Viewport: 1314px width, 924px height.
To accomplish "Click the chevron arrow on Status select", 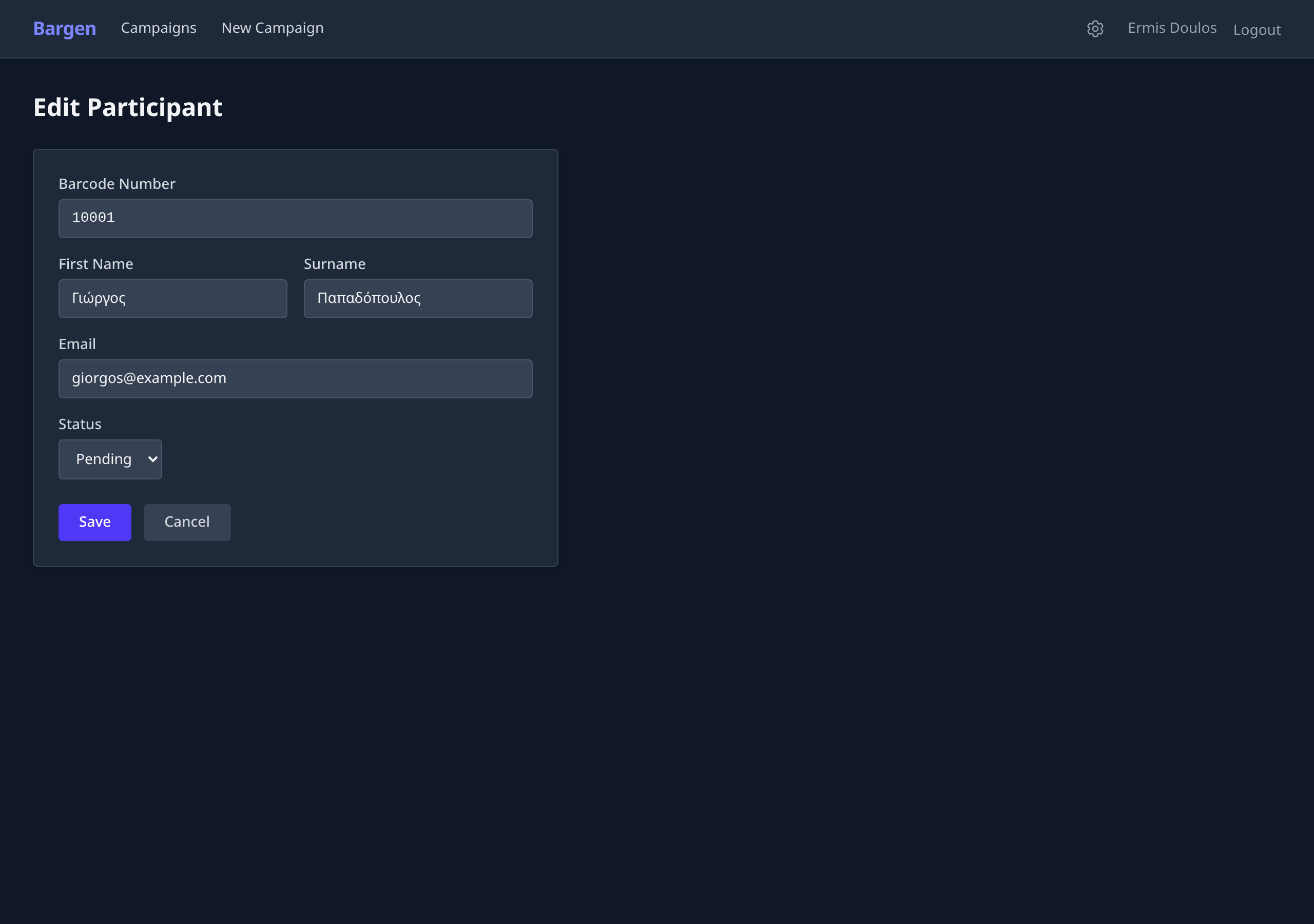I will (x=153, y=459).
